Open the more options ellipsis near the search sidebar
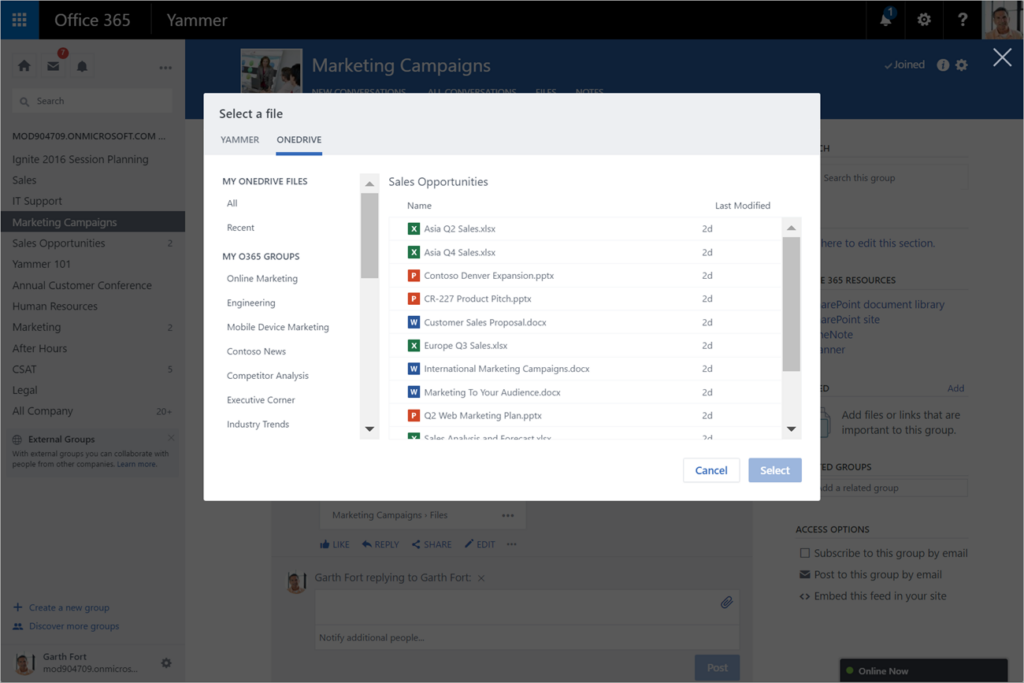The width and height of the screenshot is (1024, 683). [x=163, y=66]
